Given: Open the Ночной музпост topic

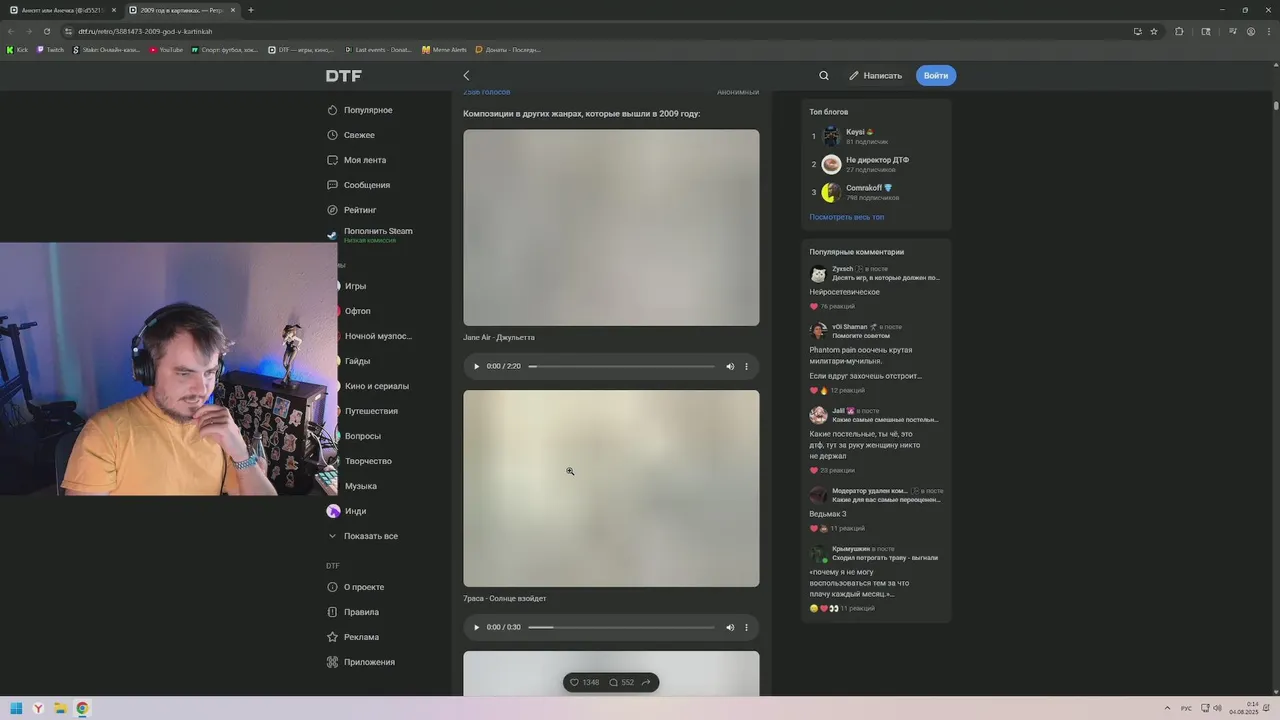Looking at the screenshot, I should (377, 336).
